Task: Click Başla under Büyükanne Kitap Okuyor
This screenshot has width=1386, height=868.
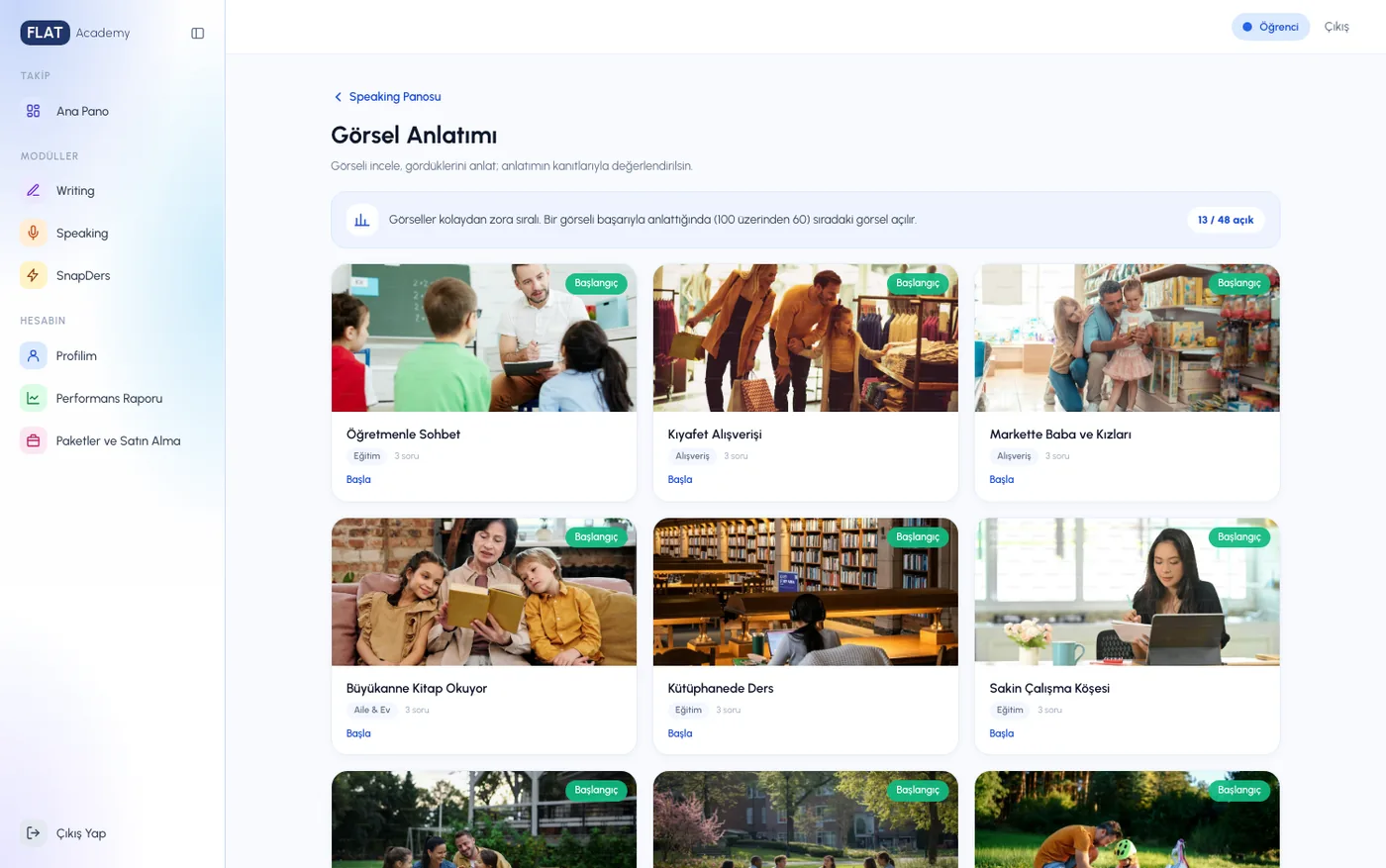Action: [358, 733]
